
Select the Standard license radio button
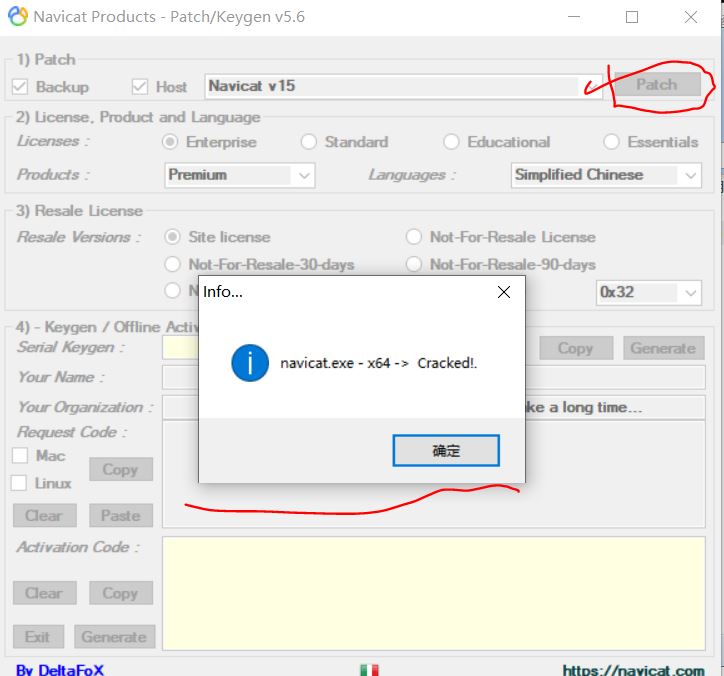click(x=309, y=142)
